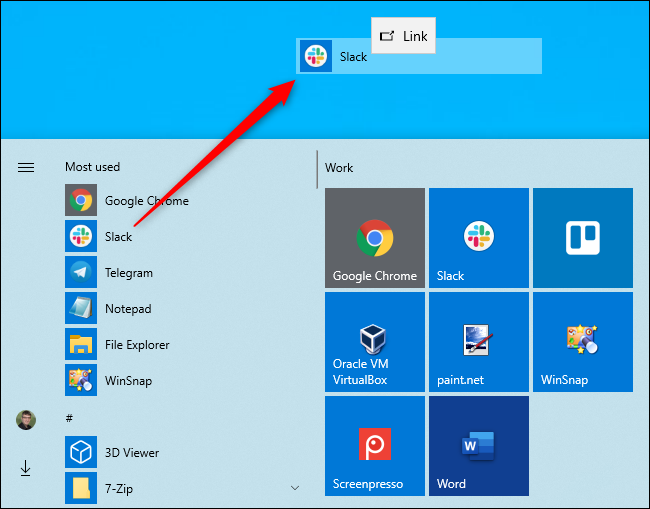Launch the Word tile
Image resolution: width=650 pixels, height=509 pixels.
click(x=478, y=446)
